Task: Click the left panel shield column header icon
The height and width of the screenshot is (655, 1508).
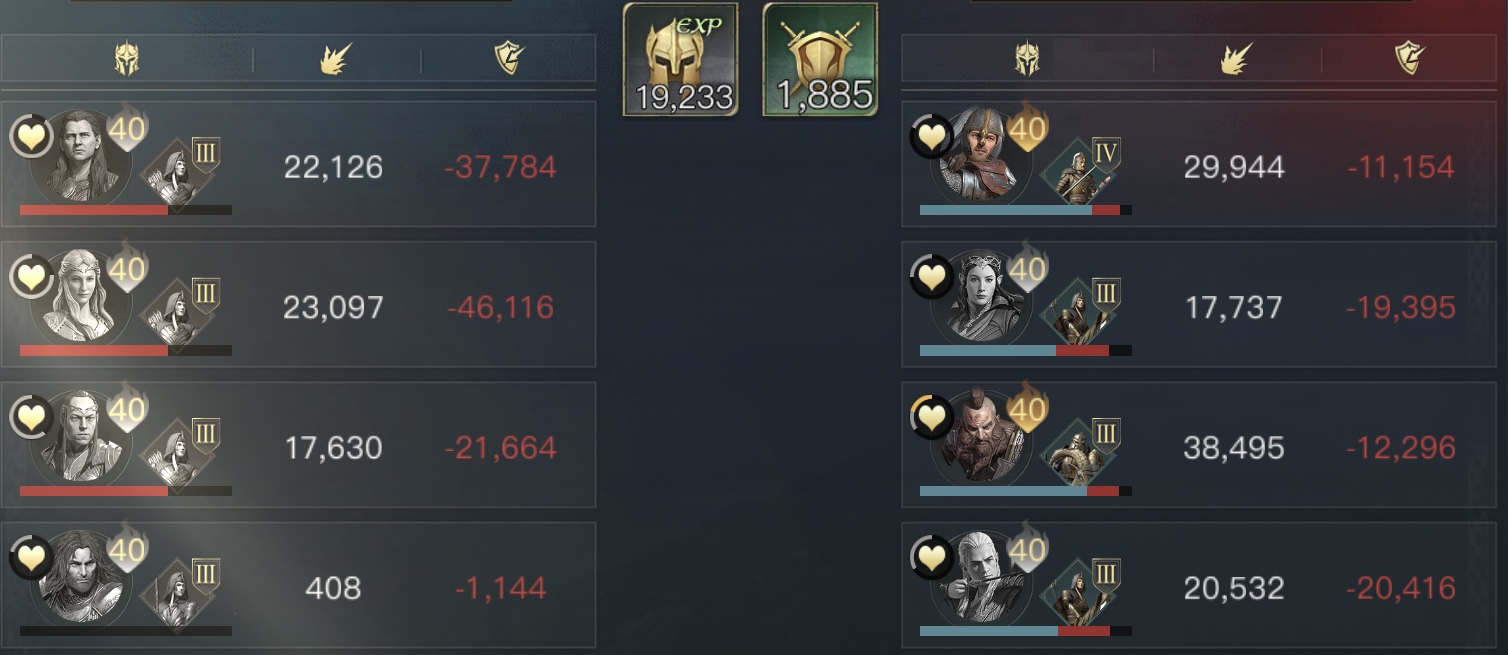Action: (x=510, y=60)
